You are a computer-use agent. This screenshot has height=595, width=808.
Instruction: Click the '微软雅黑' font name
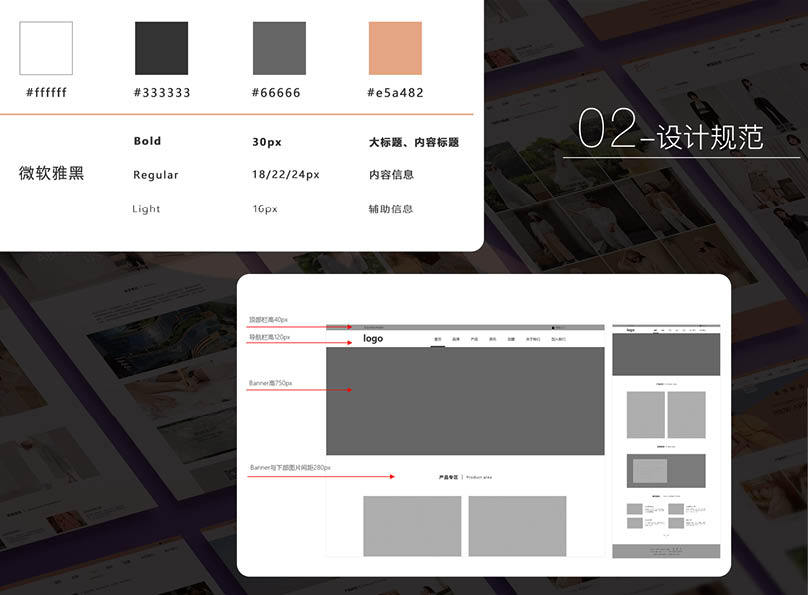(52, 173)
